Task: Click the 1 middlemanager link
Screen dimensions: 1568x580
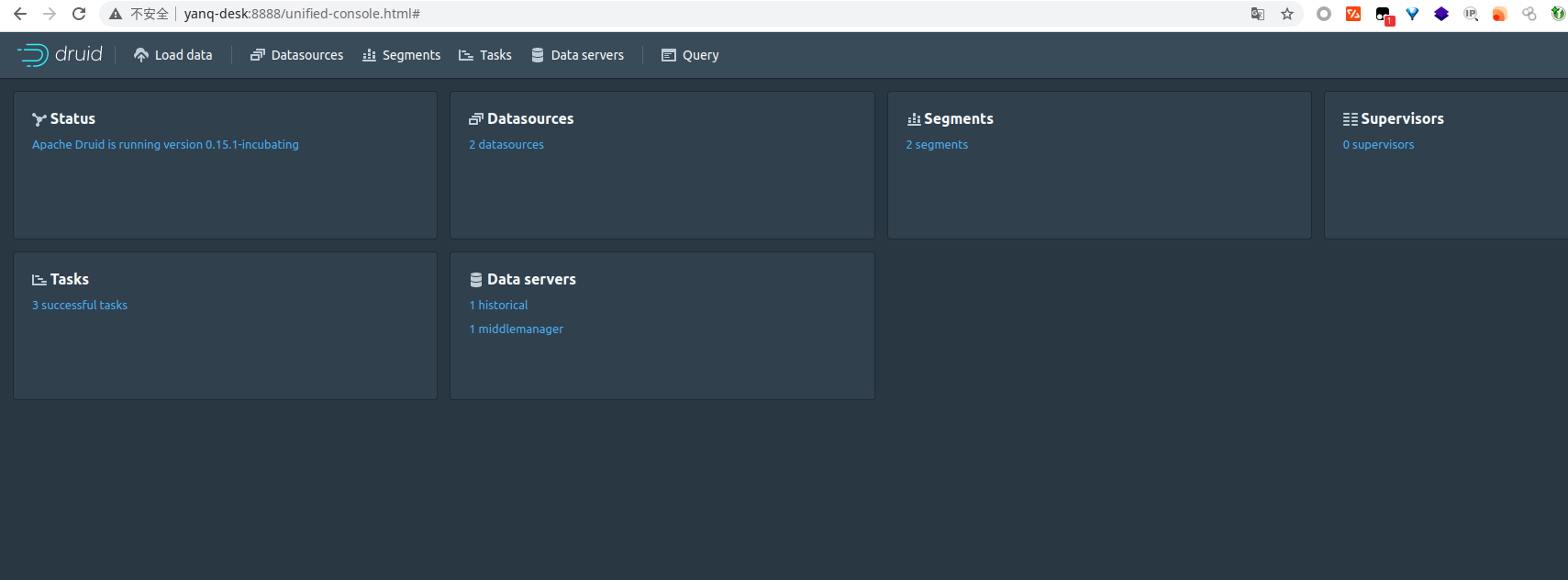Action: click(x=517, y=329)
